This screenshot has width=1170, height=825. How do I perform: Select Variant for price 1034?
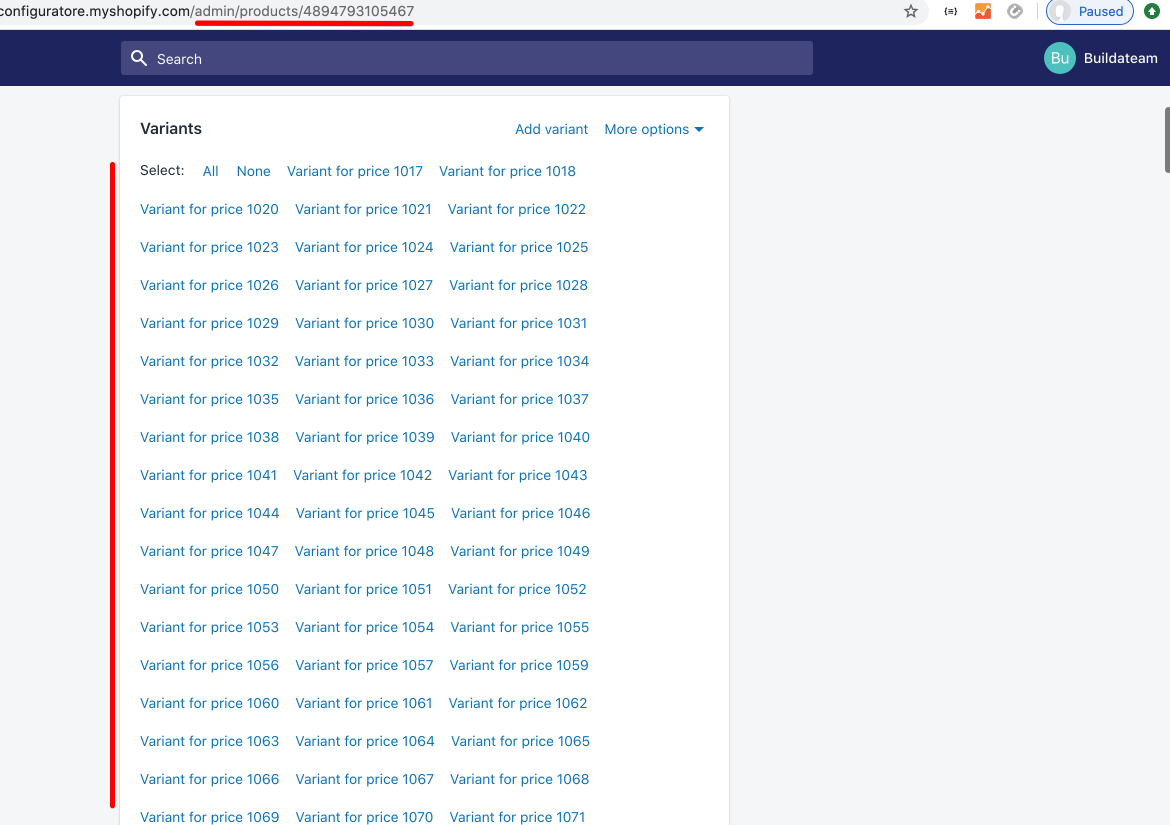(519, 361)
